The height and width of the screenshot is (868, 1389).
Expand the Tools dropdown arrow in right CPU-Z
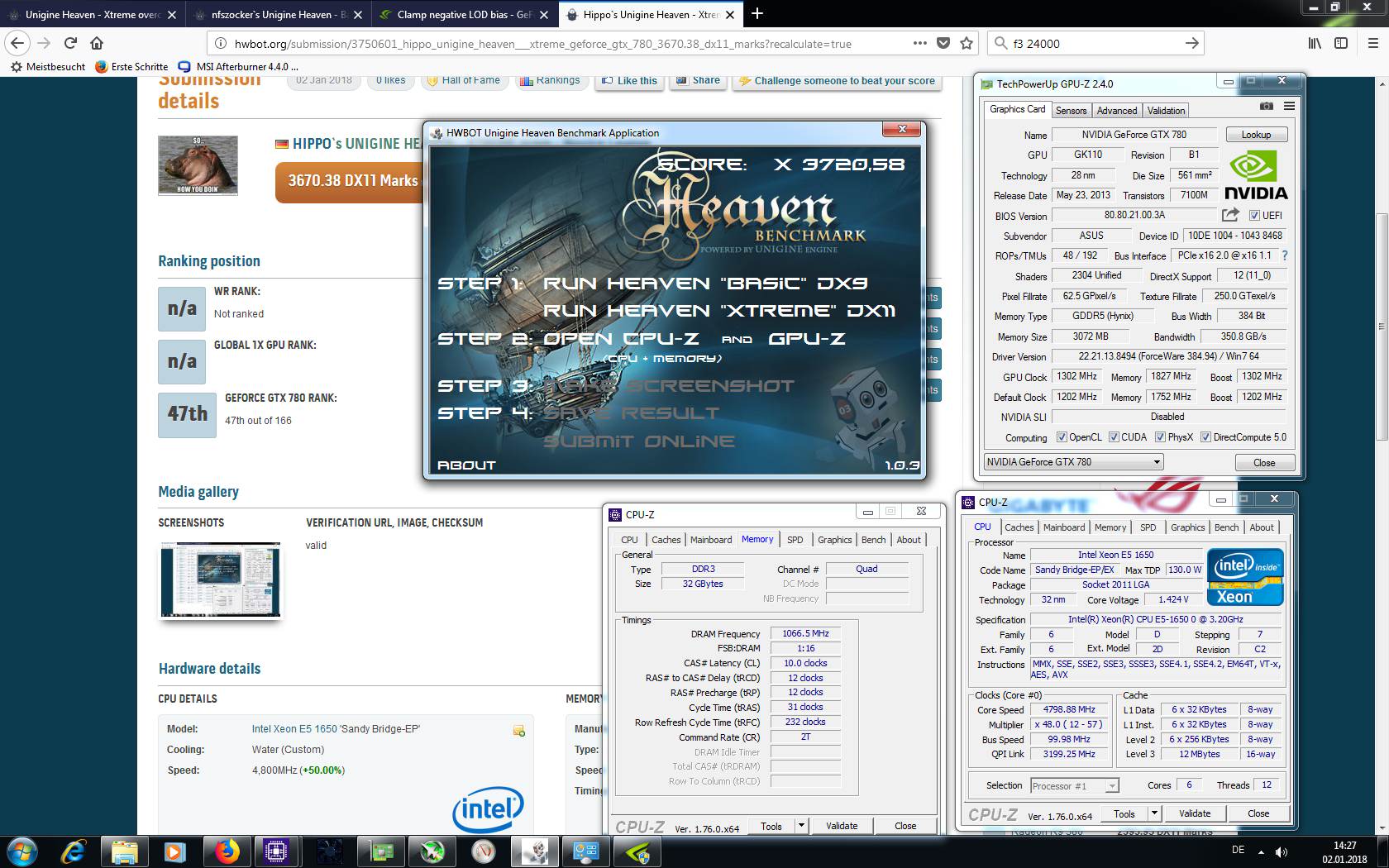(x=1154, y=813)
